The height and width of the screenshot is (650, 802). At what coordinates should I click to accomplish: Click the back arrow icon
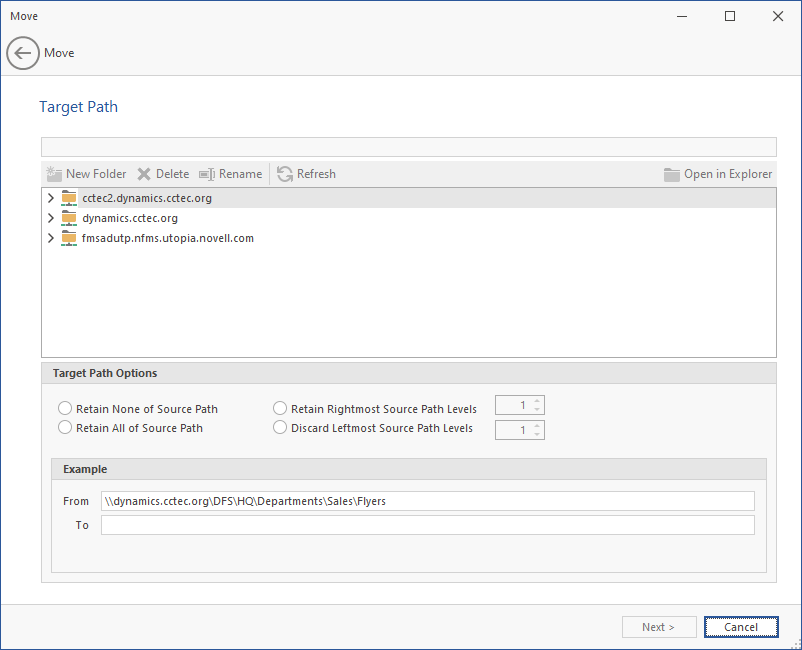tap(23, 53)
